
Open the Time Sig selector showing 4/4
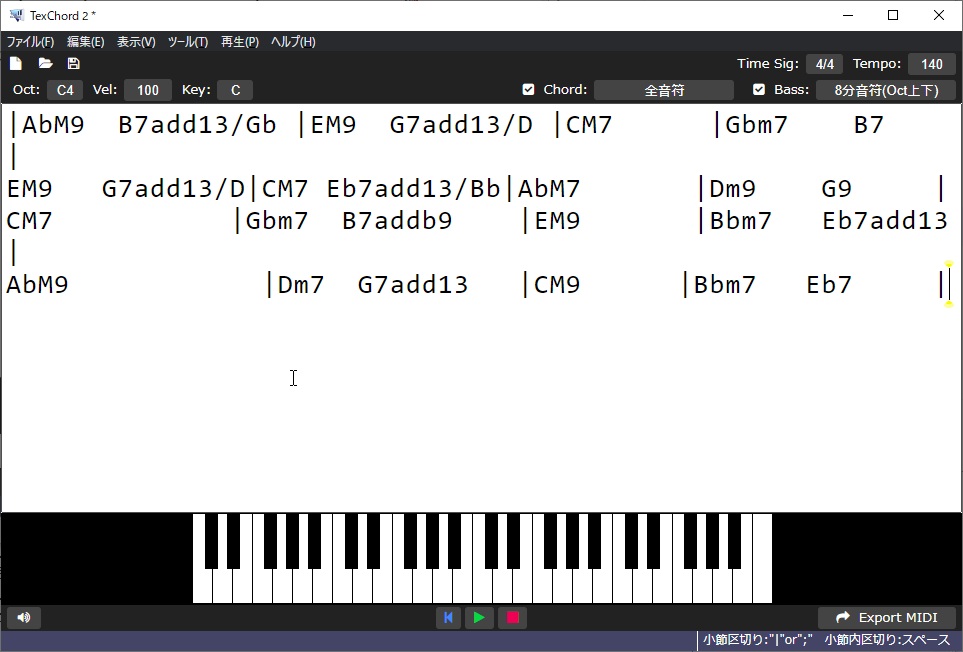coord(825,64)
